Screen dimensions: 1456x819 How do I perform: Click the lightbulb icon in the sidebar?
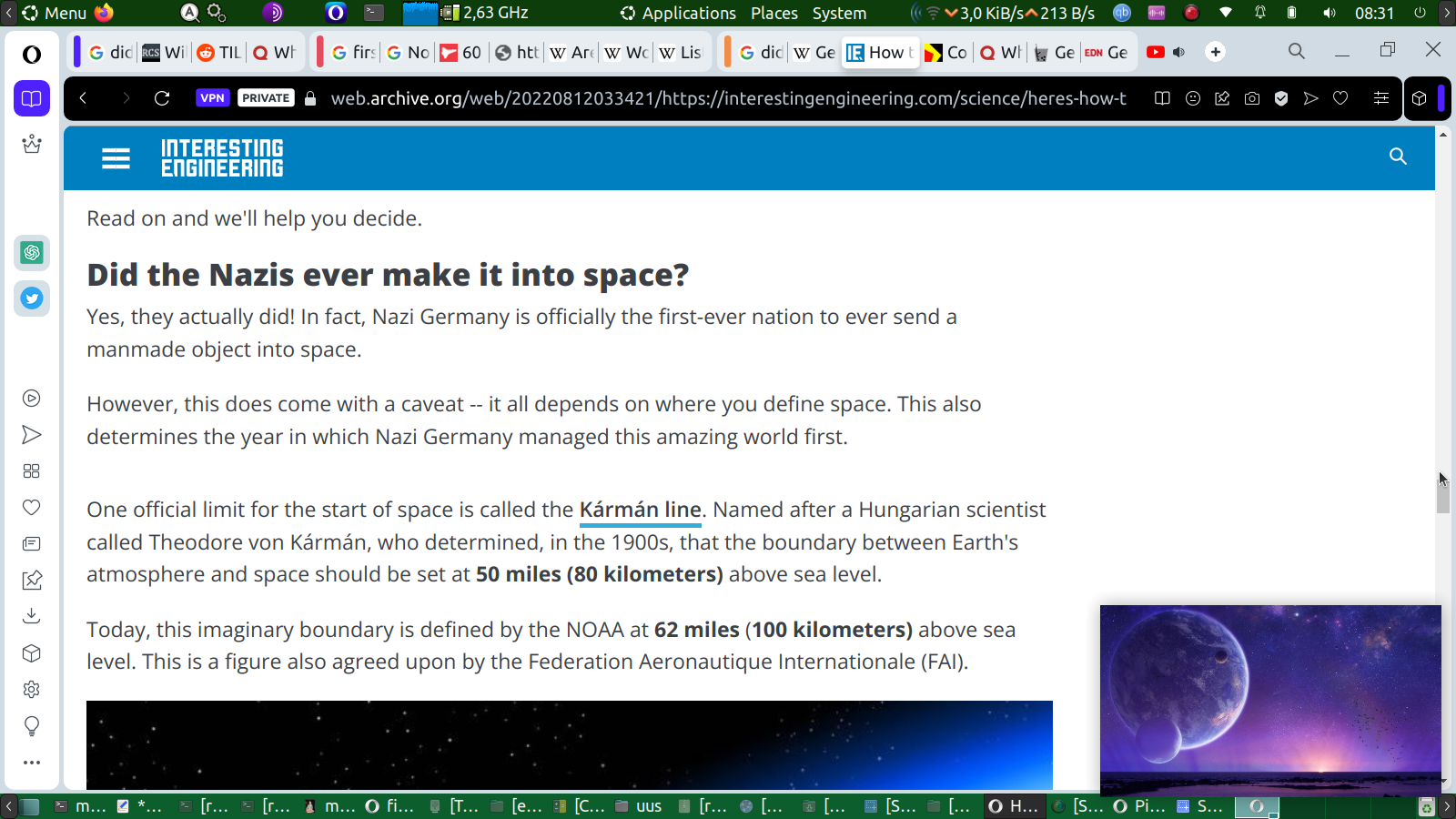[32, 726]
